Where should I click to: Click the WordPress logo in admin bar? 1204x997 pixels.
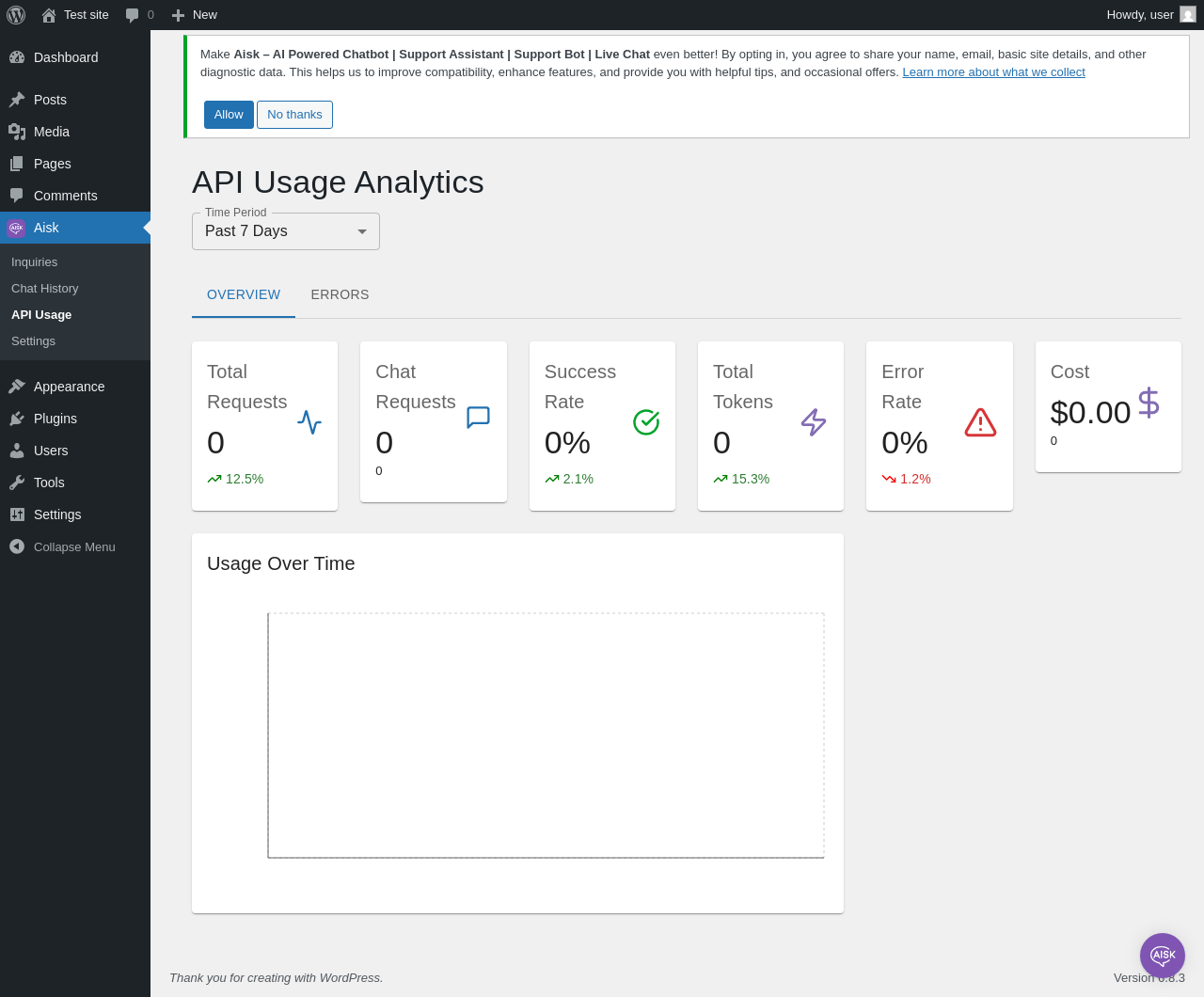(16, 15)
